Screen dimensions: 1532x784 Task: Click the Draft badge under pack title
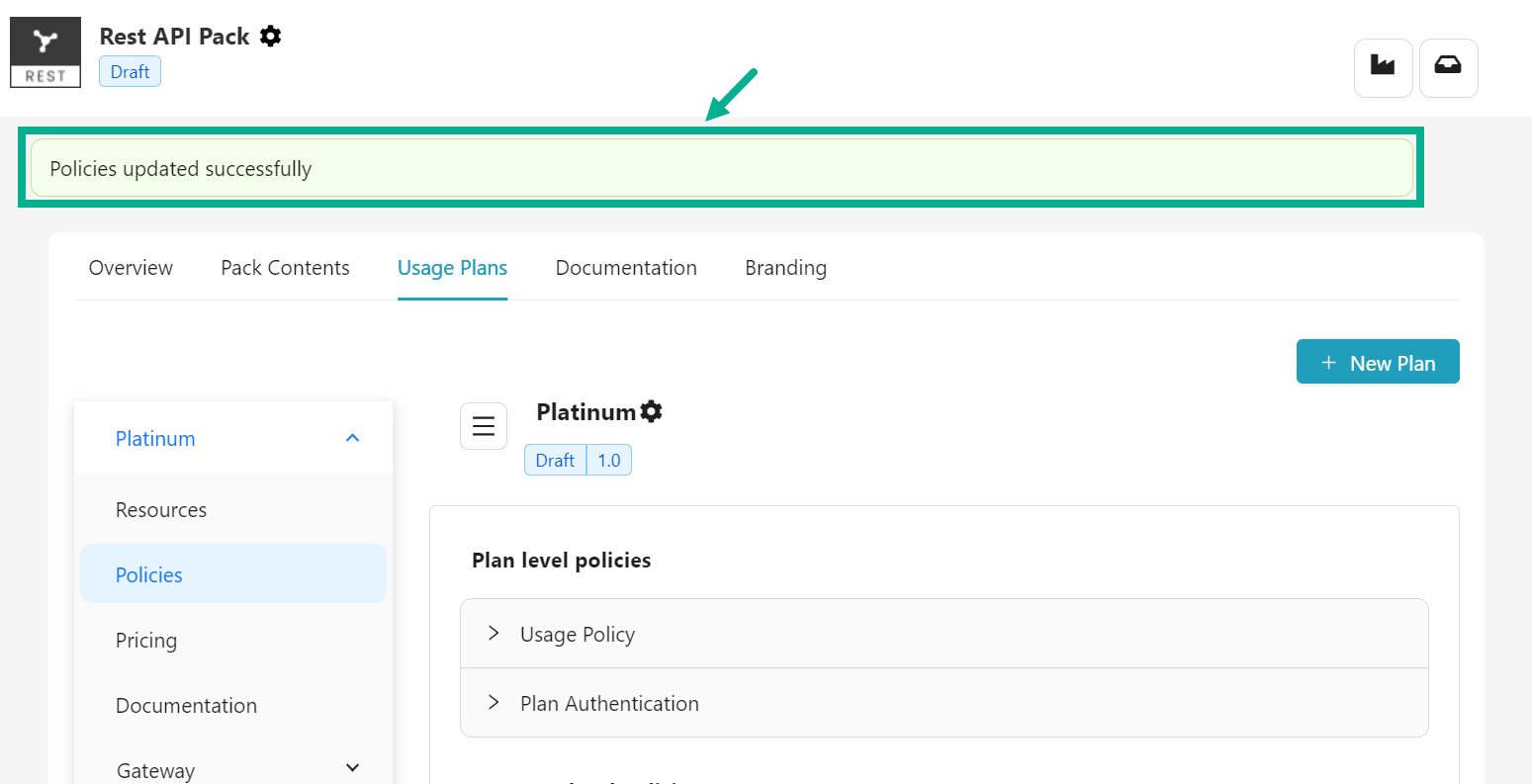130,72
